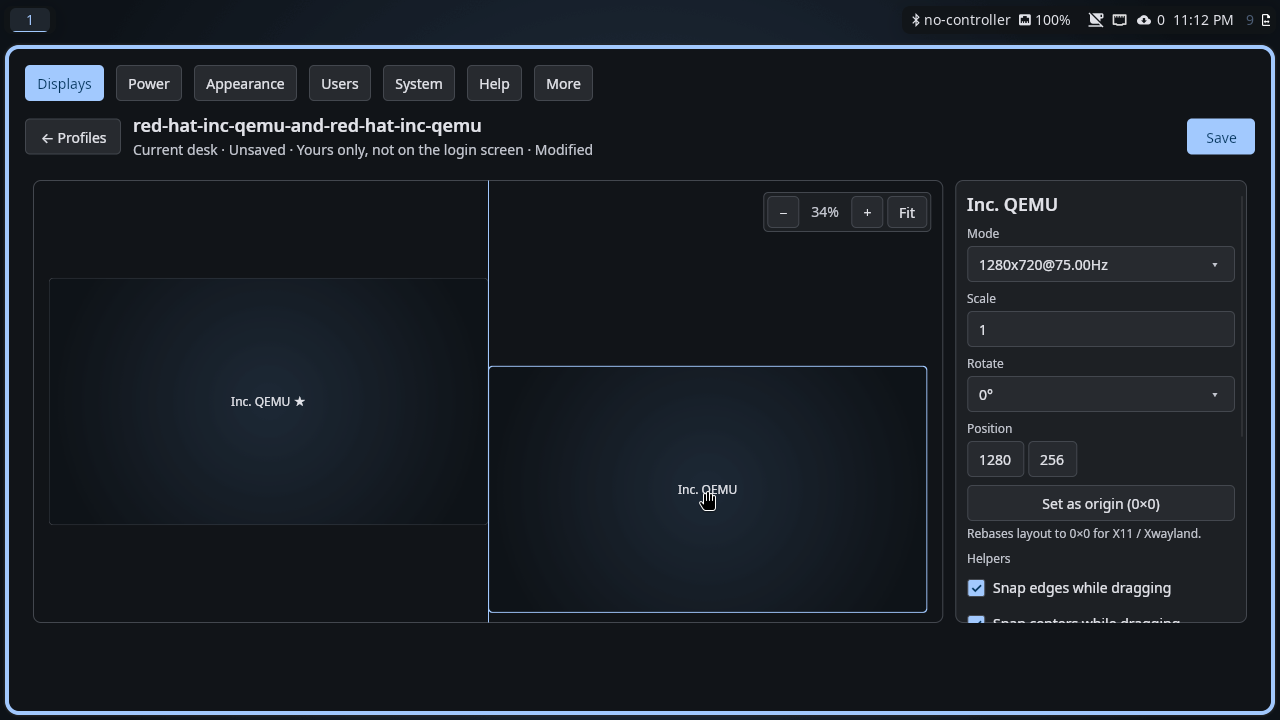Screen dimensions: 1280x720
Task: Zoom out the layout with minus button
Action: coord(783,212)
